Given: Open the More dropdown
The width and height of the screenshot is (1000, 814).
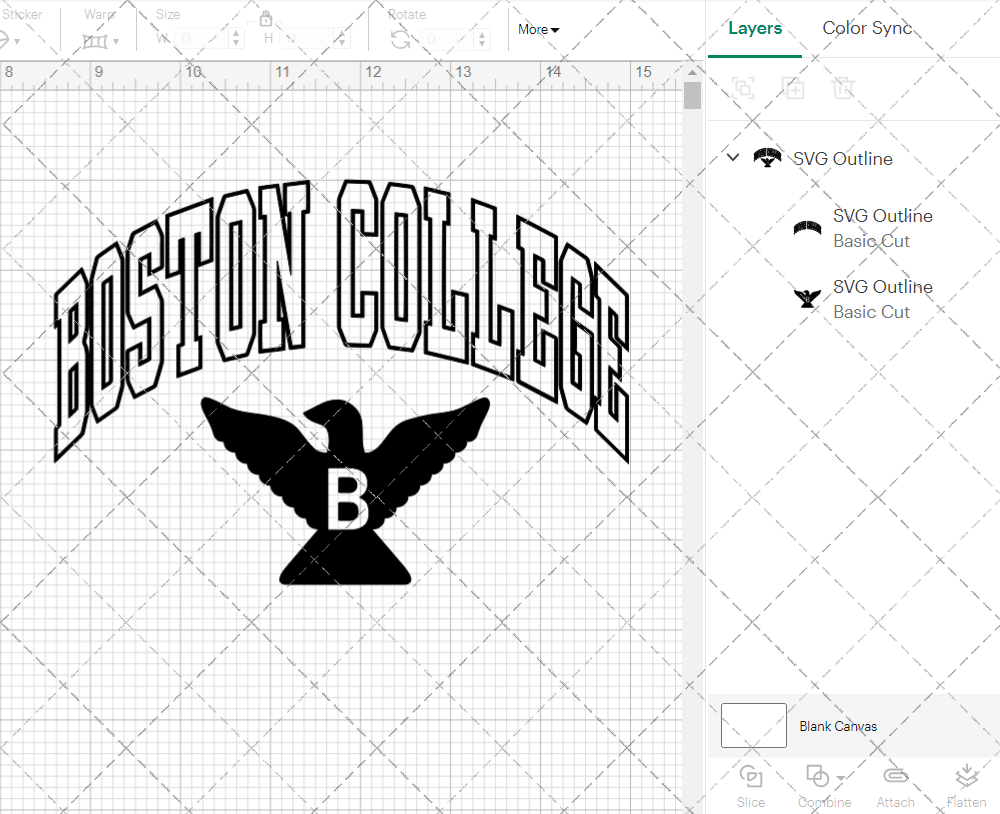Looking at the screenshot, I should [537, 29].
